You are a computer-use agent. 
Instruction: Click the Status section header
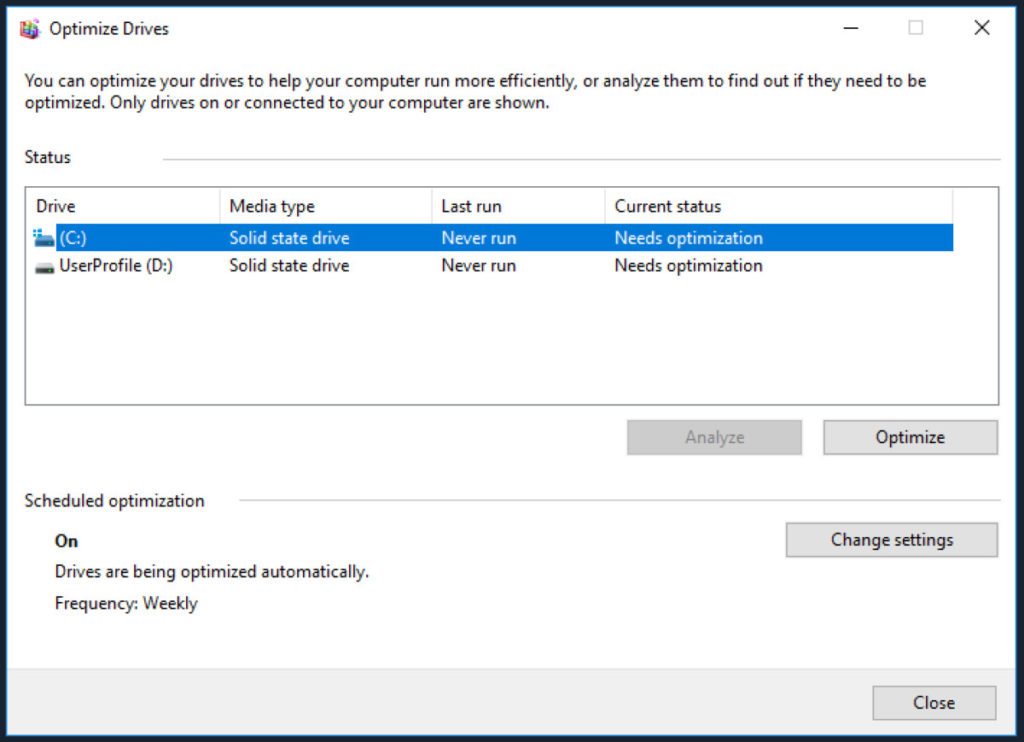pos(47,157)
